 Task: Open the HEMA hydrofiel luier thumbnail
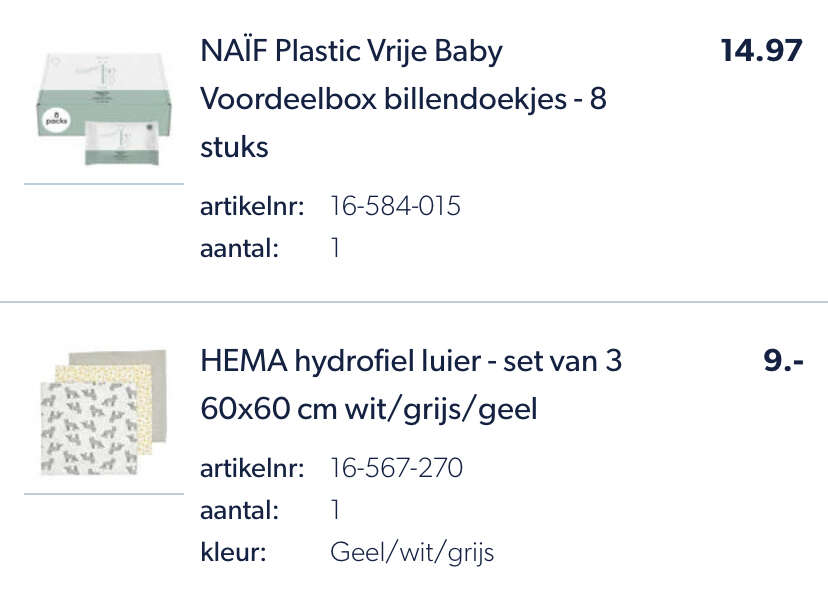(x=104, y=412)
